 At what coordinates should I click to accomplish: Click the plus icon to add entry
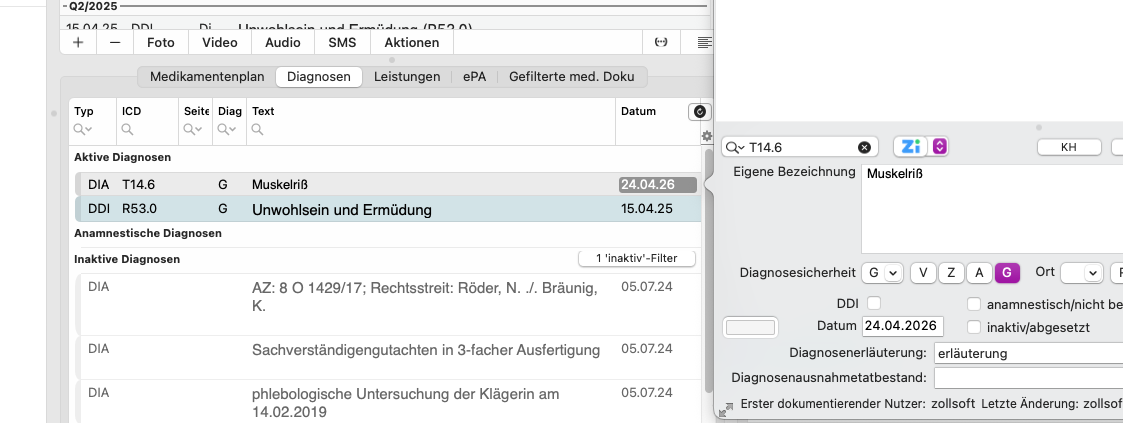78,42
